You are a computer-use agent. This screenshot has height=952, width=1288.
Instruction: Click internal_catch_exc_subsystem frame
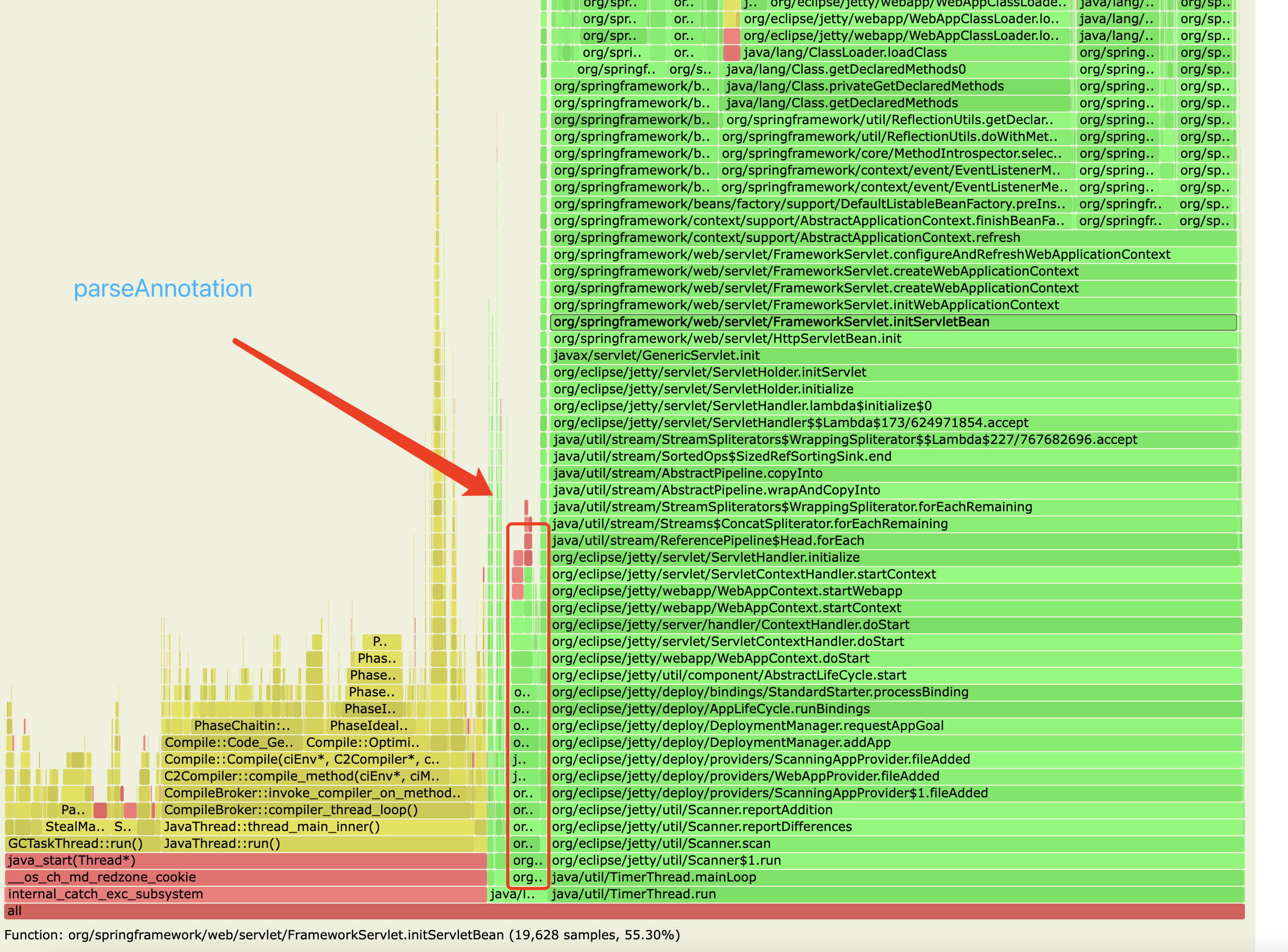coord(246,894)
